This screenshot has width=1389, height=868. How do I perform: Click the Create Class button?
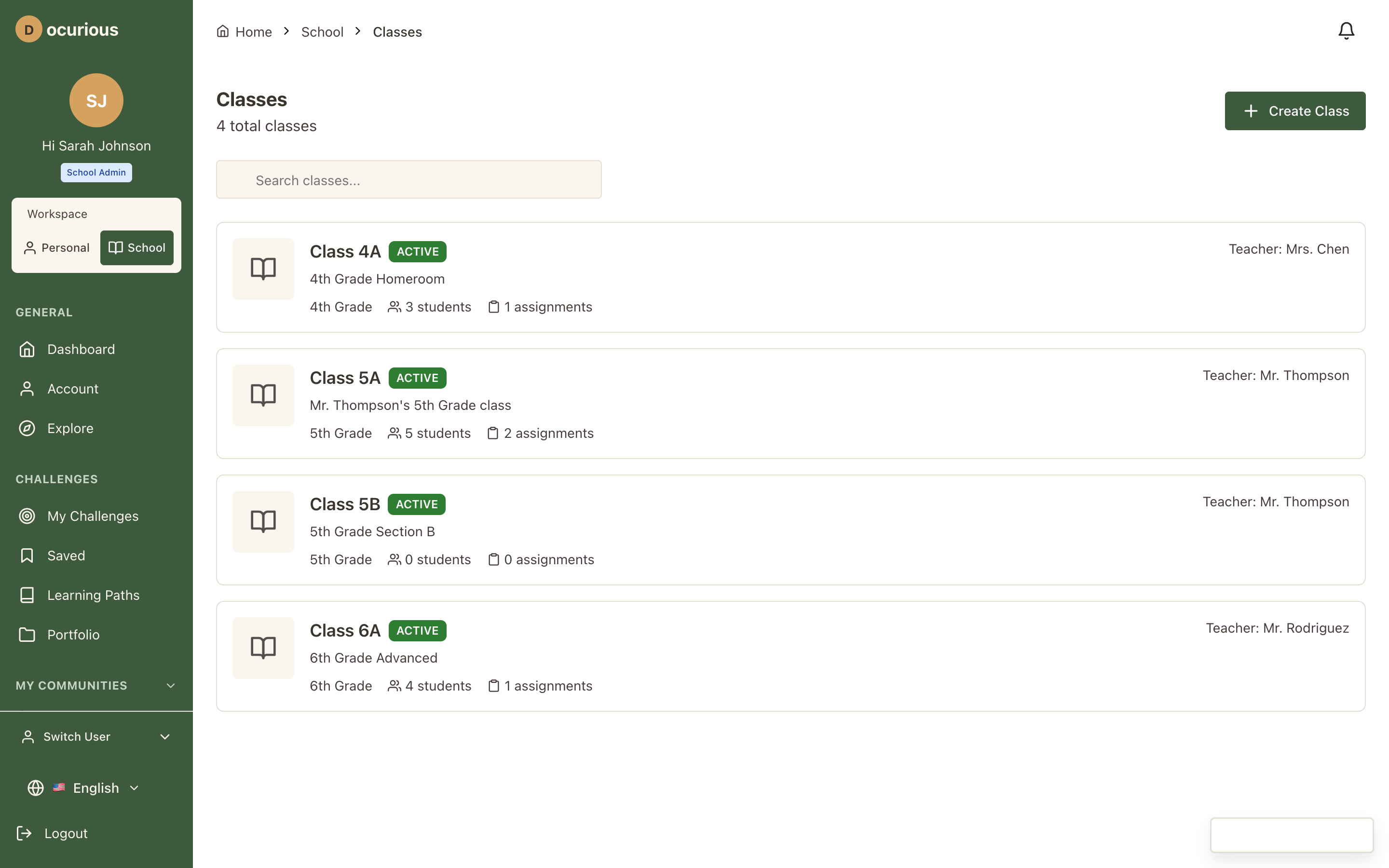pyautogui.click(x=1295, y=110)
